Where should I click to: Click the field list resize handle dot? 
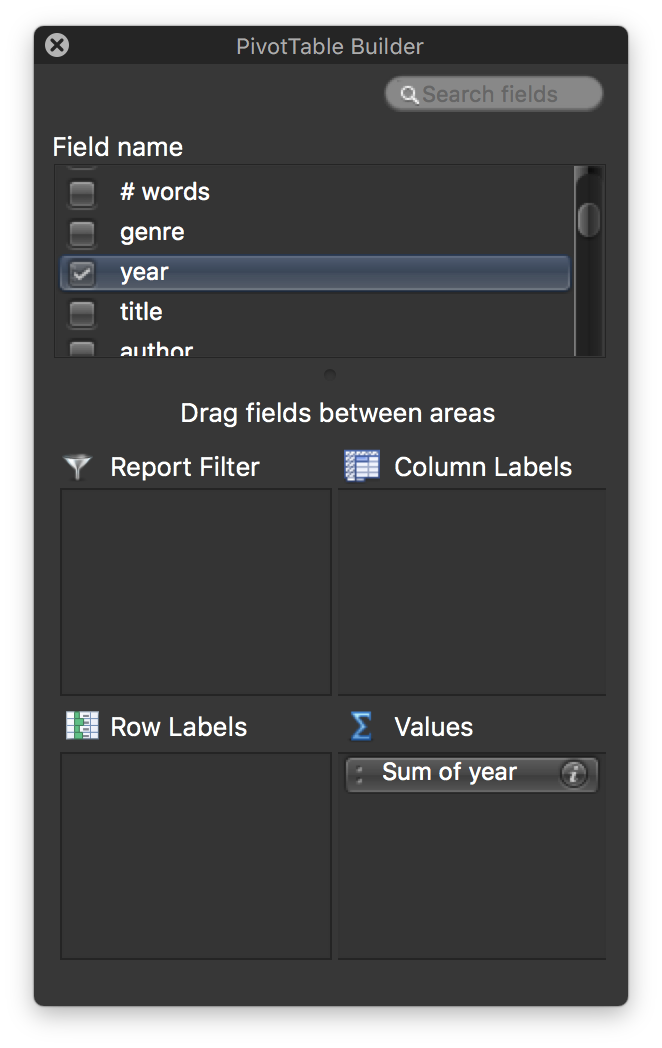(330, 374)
